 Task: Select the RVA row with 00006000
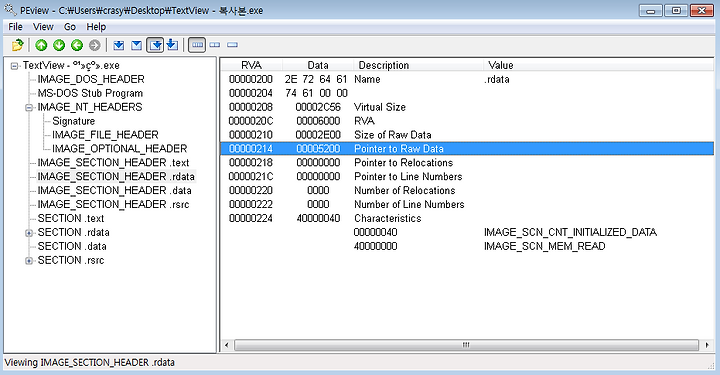[467, 121]
